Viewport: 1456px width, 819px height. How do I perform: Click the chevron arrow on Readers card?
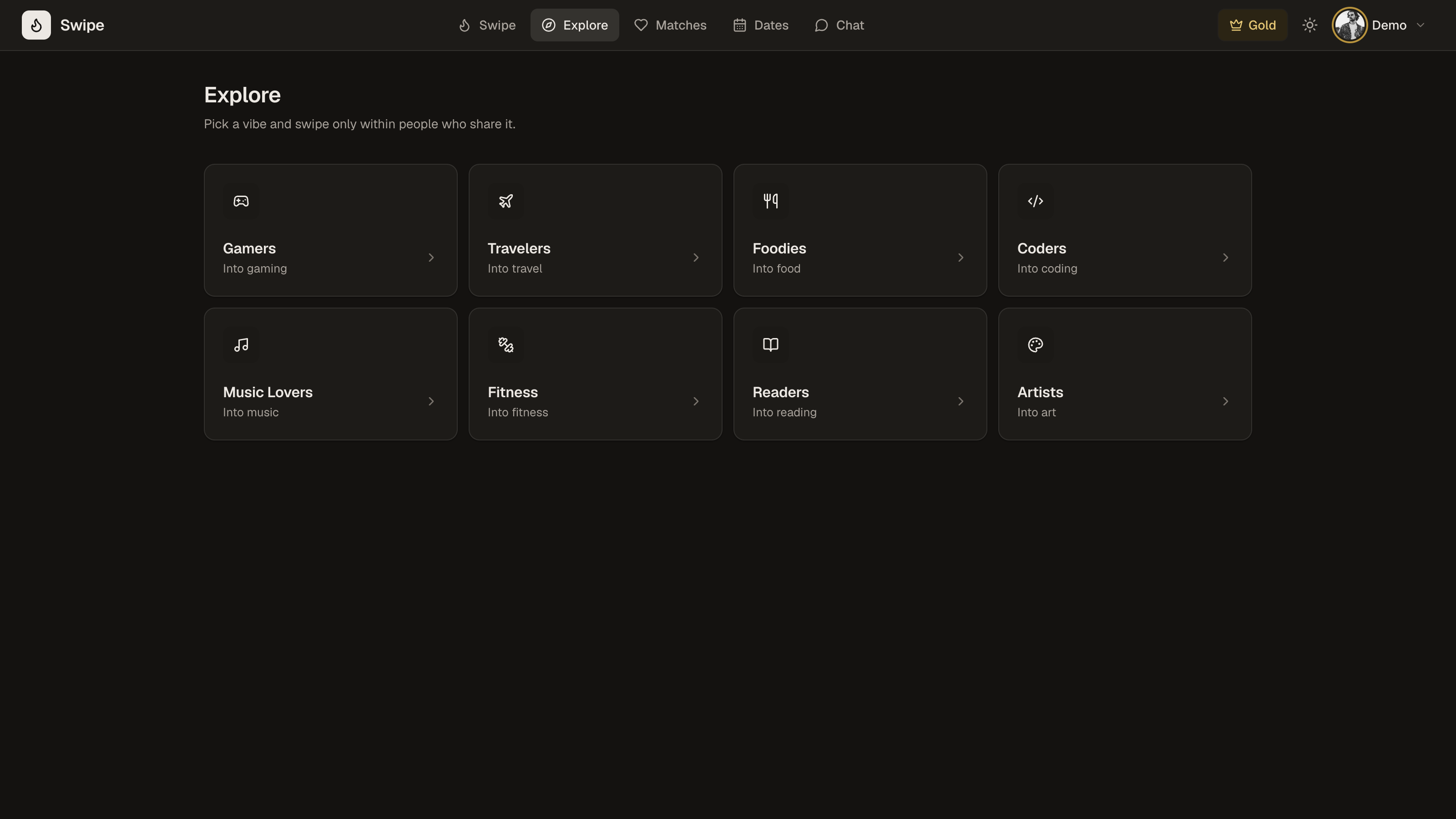[x=961, y=401]
